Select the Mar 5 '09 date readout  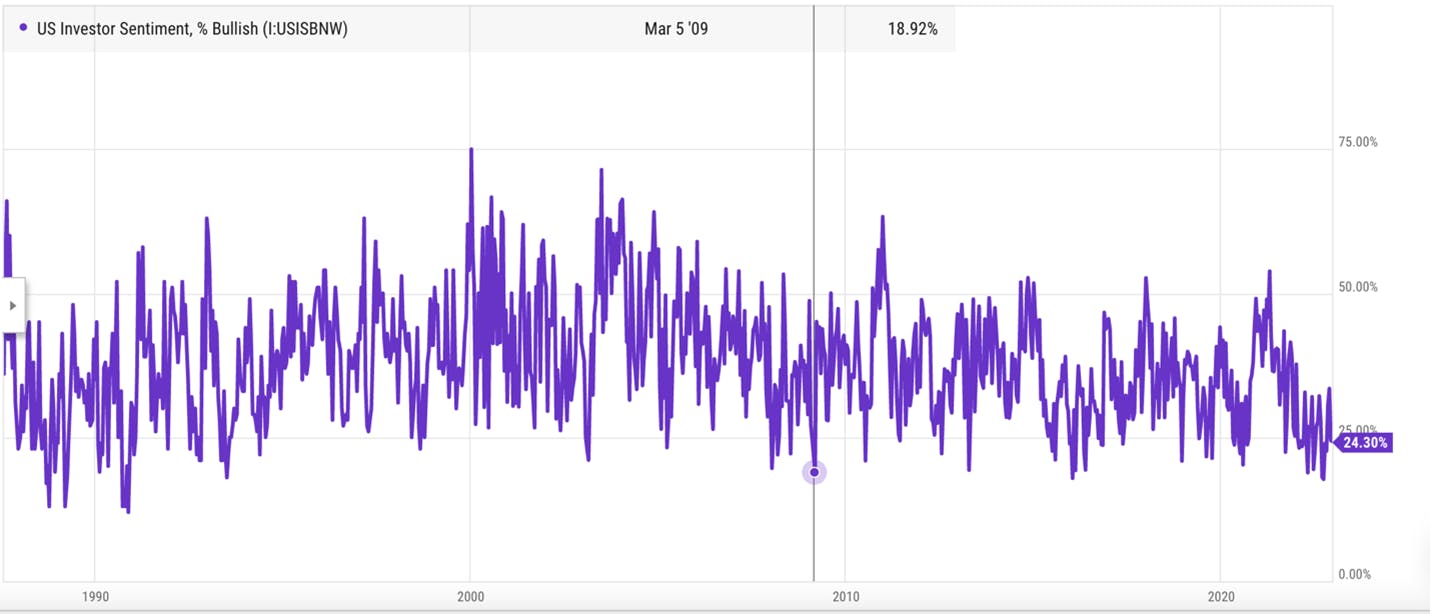tap(676, 29)
